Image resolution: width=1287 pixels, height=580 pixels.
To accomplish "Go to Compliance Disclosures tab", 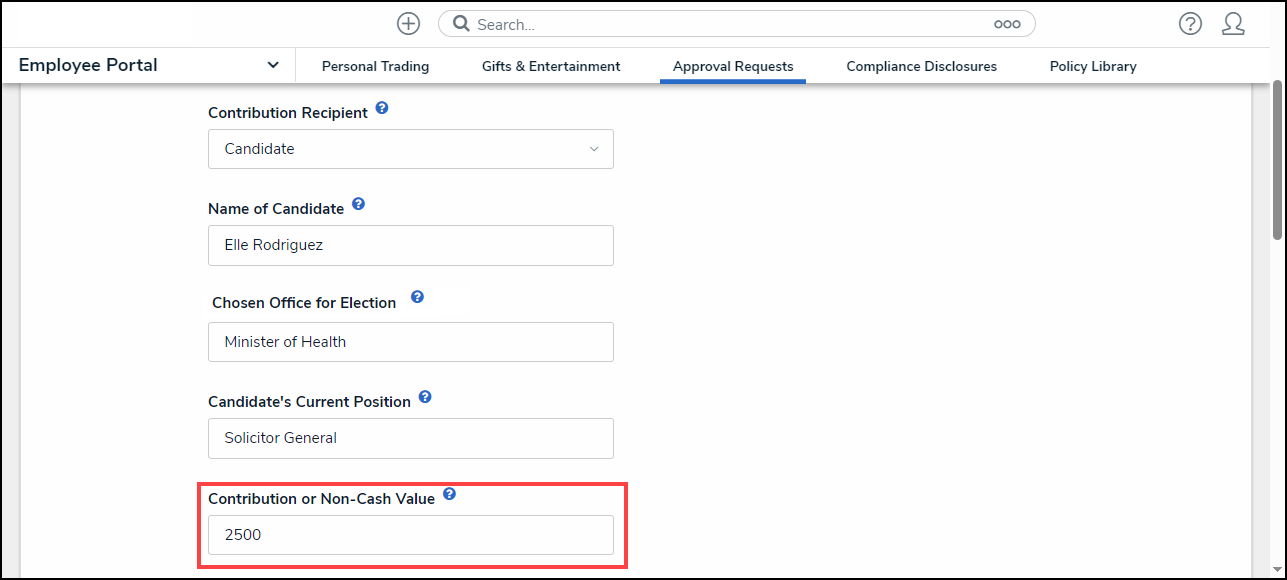I will point(921,66).
